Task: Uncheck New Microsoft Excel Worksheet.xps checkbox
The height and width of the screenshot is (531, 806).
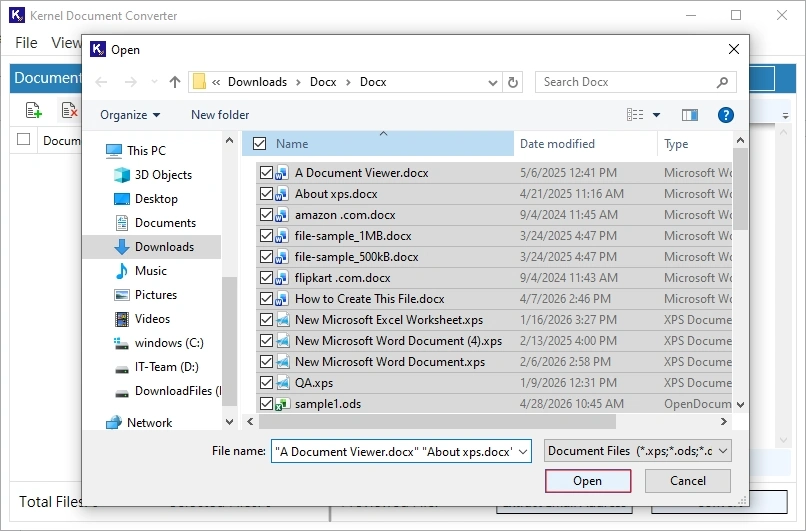Action: click(x=266, y=320)
